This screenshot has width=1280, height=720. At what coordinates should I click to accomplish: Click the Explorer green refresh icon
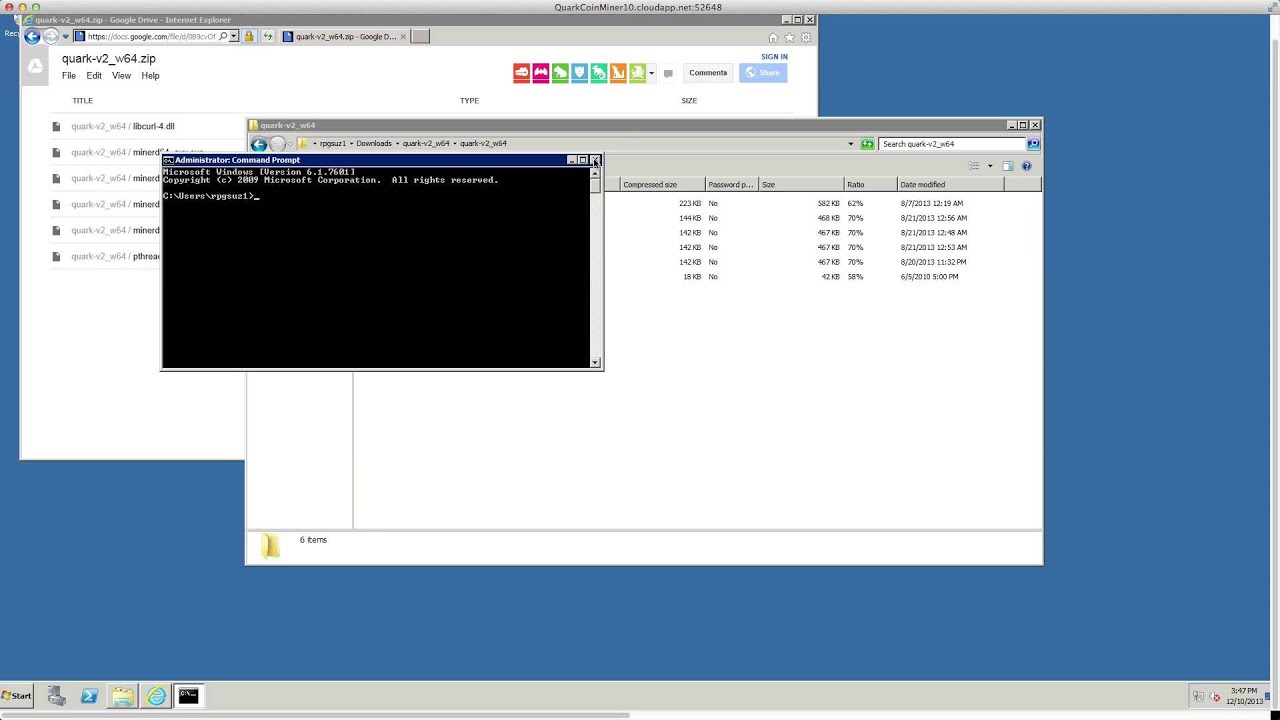click(867, 144)
